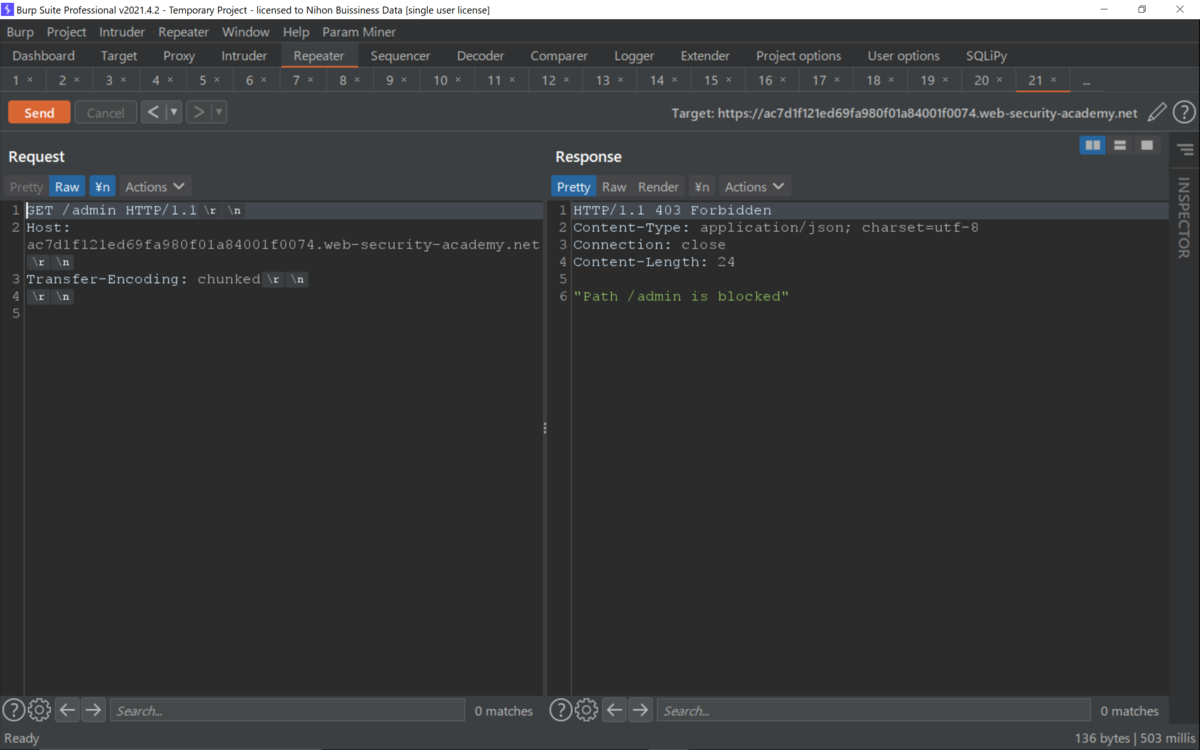This screenshot has width=1200, height=750.
Task: Switch to the Decoder tab
Action: [x=480, y=56]
